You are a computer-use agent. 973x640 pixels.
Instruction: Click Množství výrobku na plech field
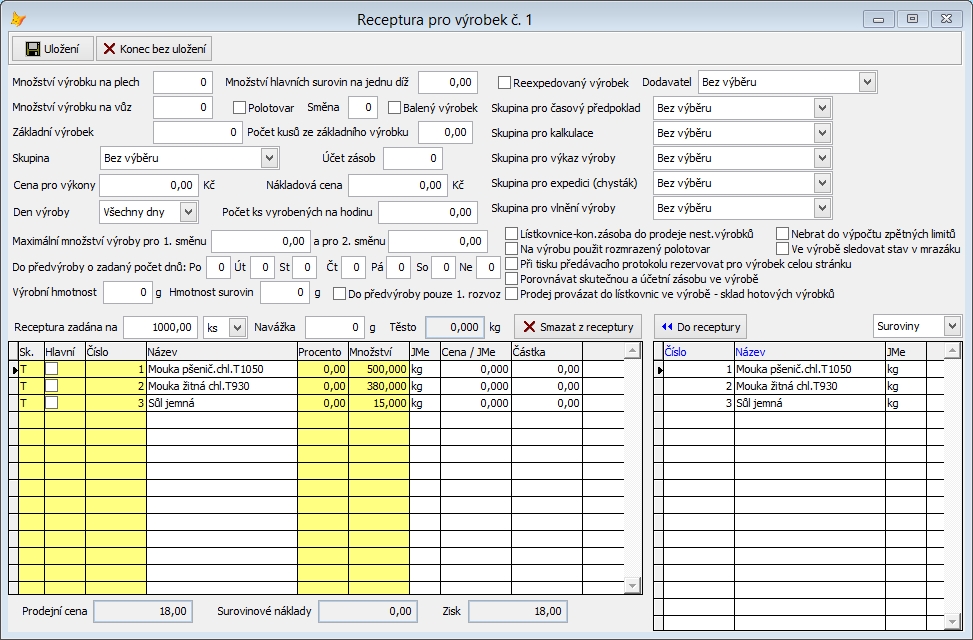(x=182, y=82)
